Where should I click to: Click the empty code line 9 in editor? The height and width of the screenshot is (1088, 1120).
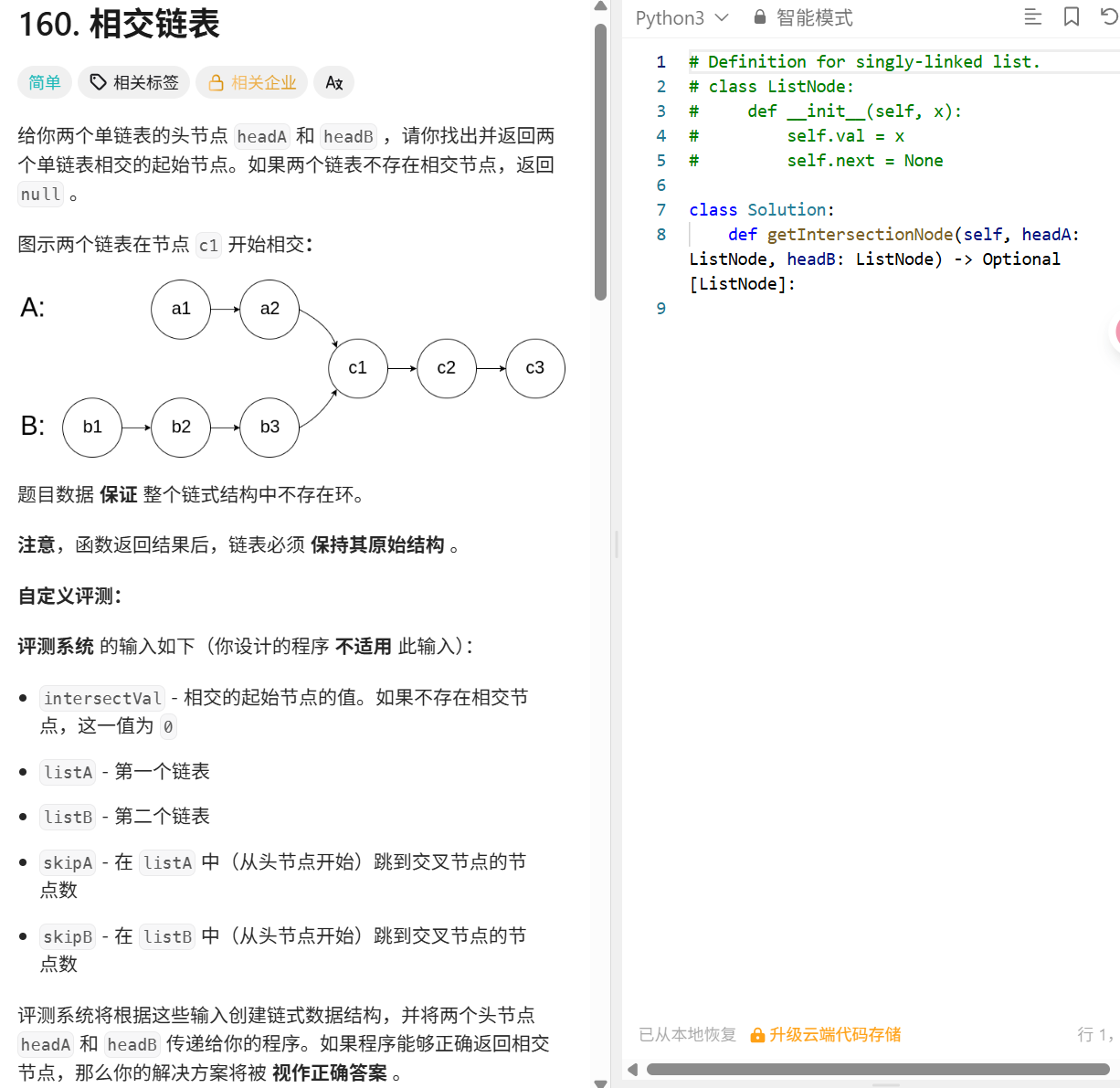900,309
